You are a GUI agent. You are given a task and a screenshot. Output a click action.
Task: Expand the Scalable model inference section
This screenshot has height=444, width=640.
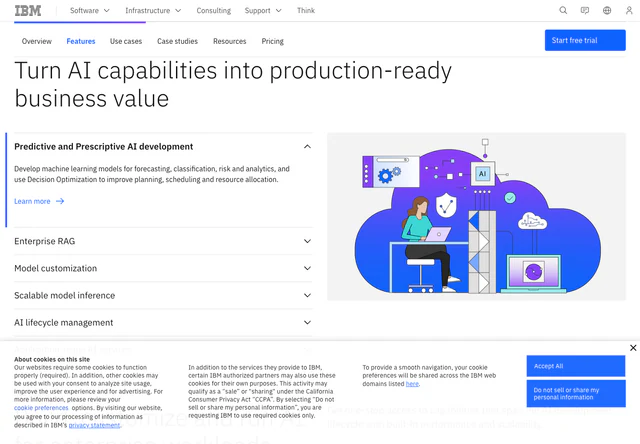(163, 295)
